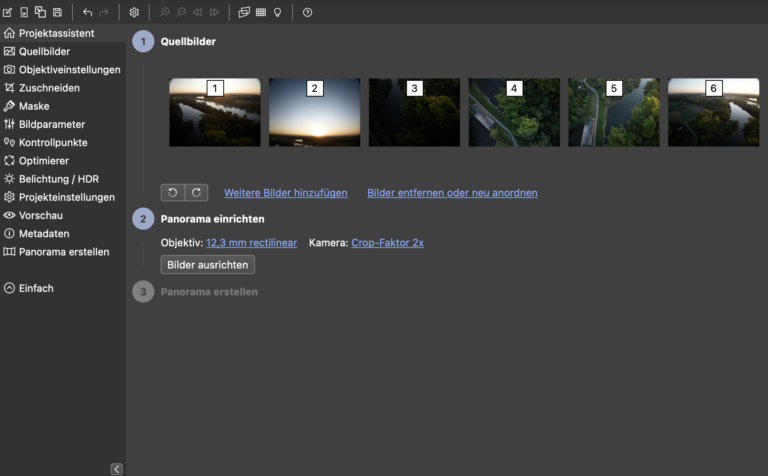Click the save project floppy-disk icon
The height and width of the screenshot is (476, 768).
tap(57, 12)
